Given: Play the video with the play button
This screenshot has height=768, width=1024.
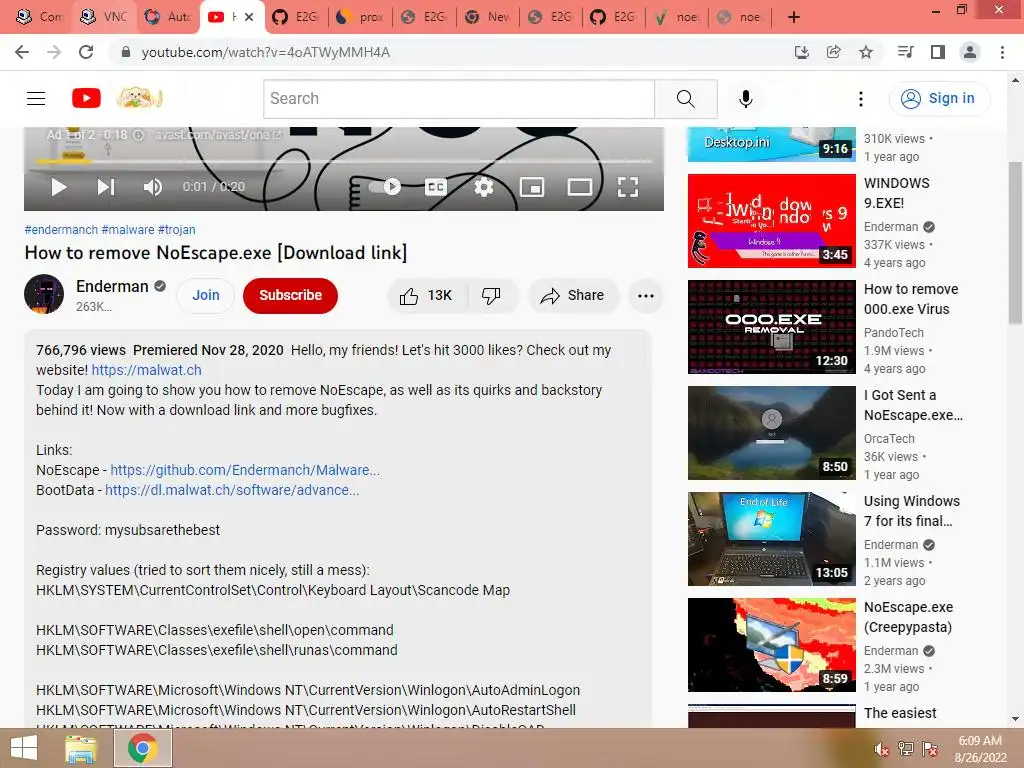Looking at the screenshot, I should (58, 187).
